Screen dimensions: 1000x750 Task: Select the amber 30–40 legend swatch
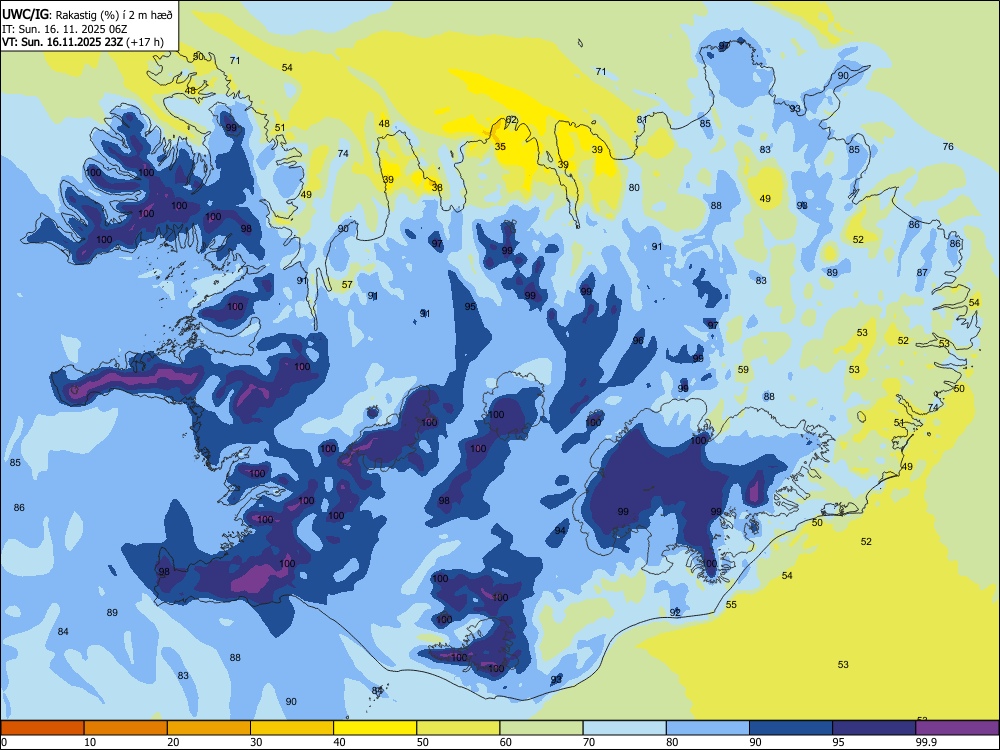click(292, 728)
